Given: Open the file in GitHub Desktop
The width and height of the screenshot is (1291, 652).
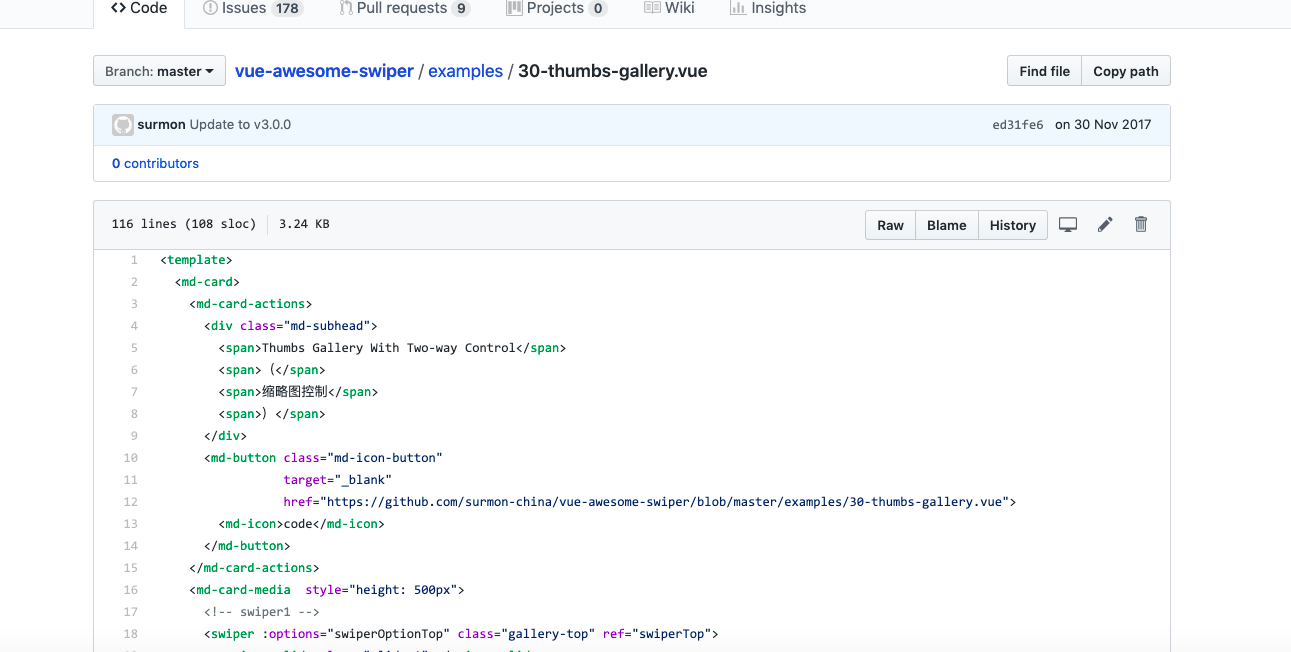Looking at the screenshot, I should [x=1067, y=224].
